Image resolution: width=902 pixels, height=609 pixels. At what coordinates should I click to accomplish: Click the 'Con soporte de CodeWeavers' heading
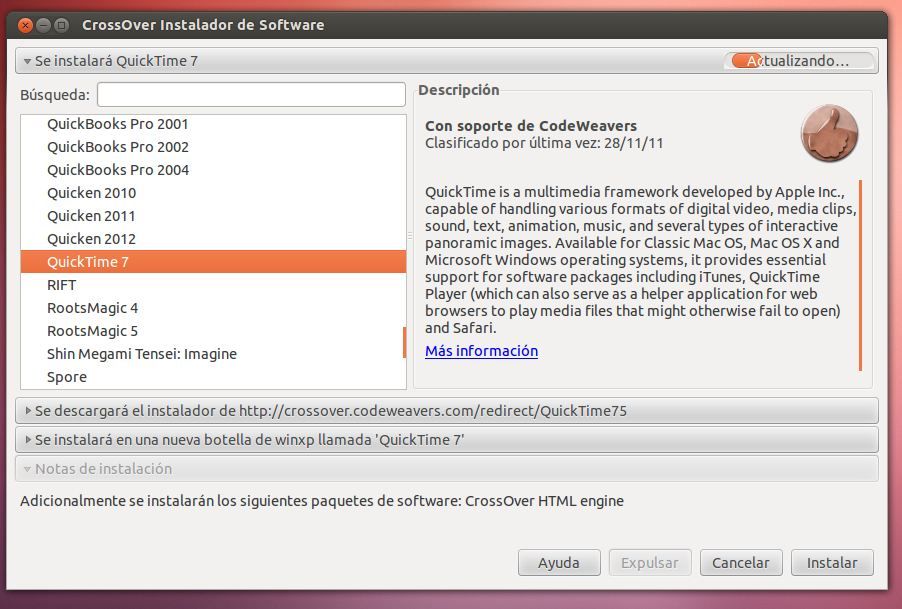pyautogui.click(x=531, y=125)
